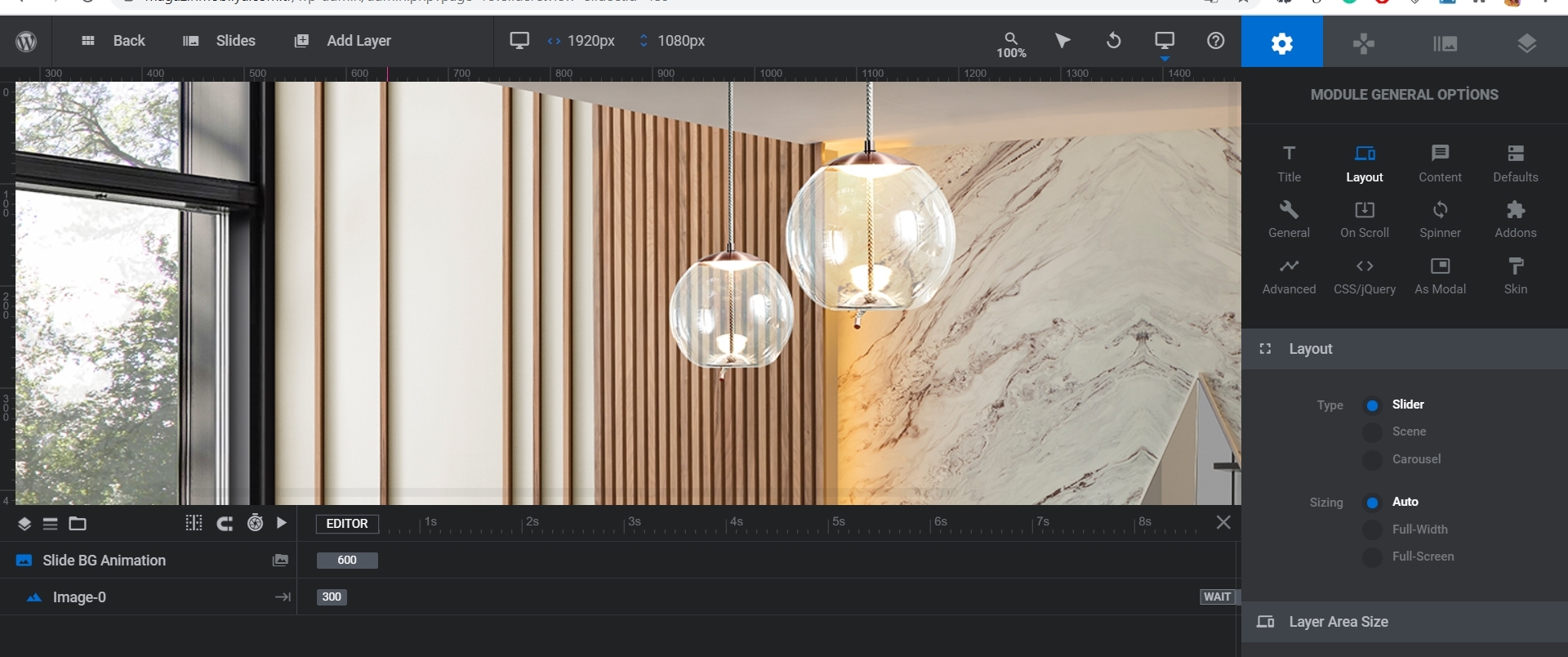Click the WordPress logo icon

pyautogui.click(x=26, y=41)
